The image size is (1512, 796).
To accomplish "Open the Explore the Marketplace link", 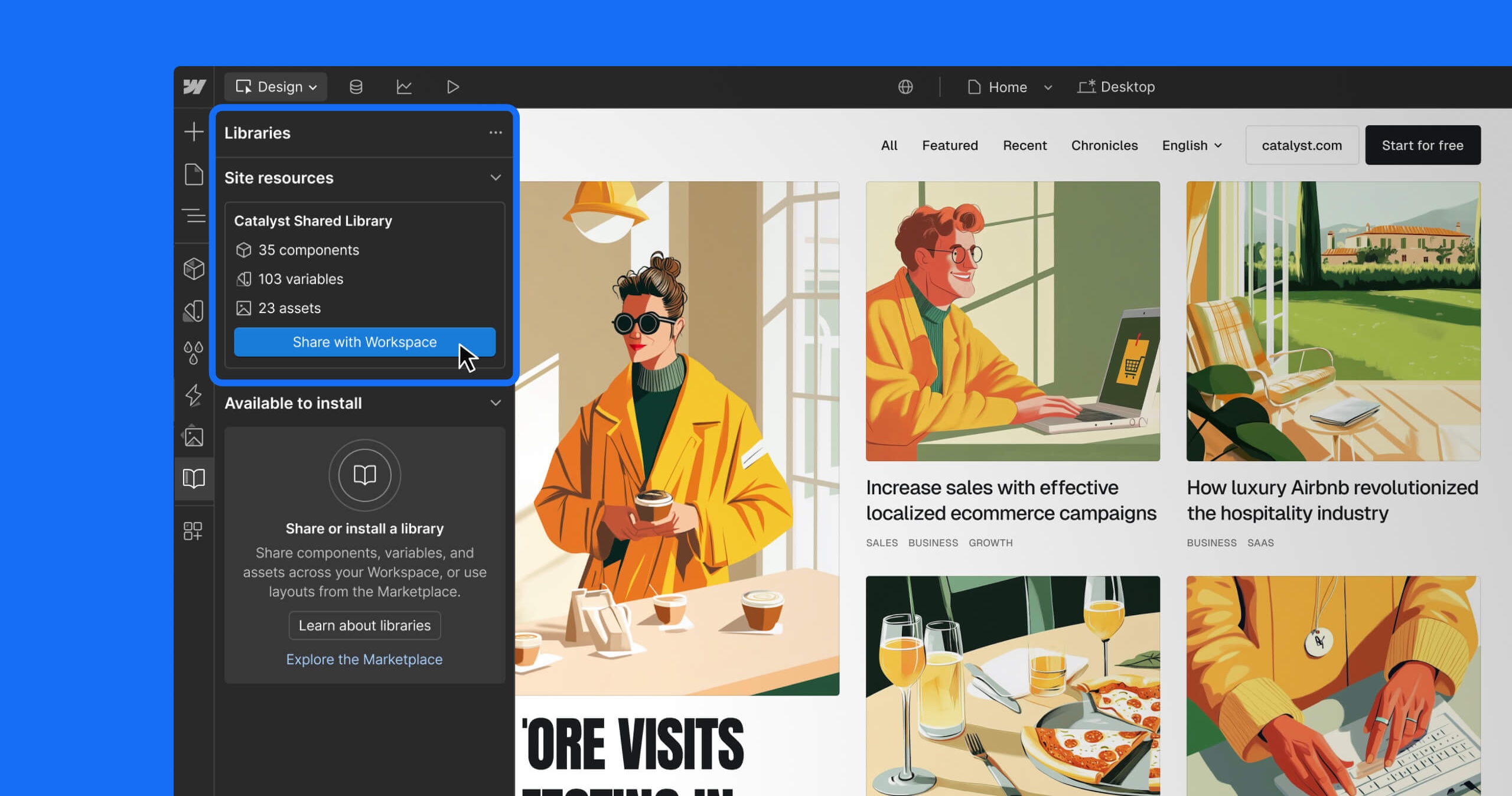I will click(x=364, y=659).
